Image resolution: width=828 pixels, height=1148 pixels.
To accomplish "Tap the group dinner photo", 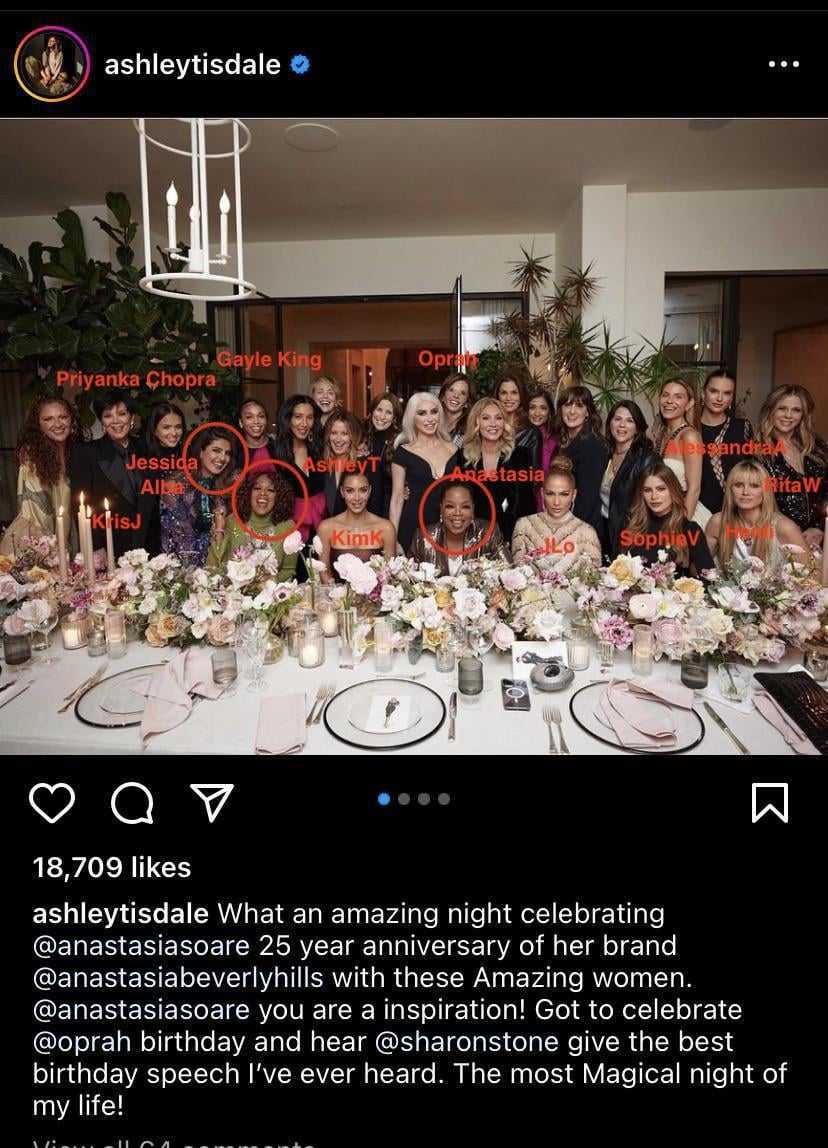I will [x=414, y=436].
